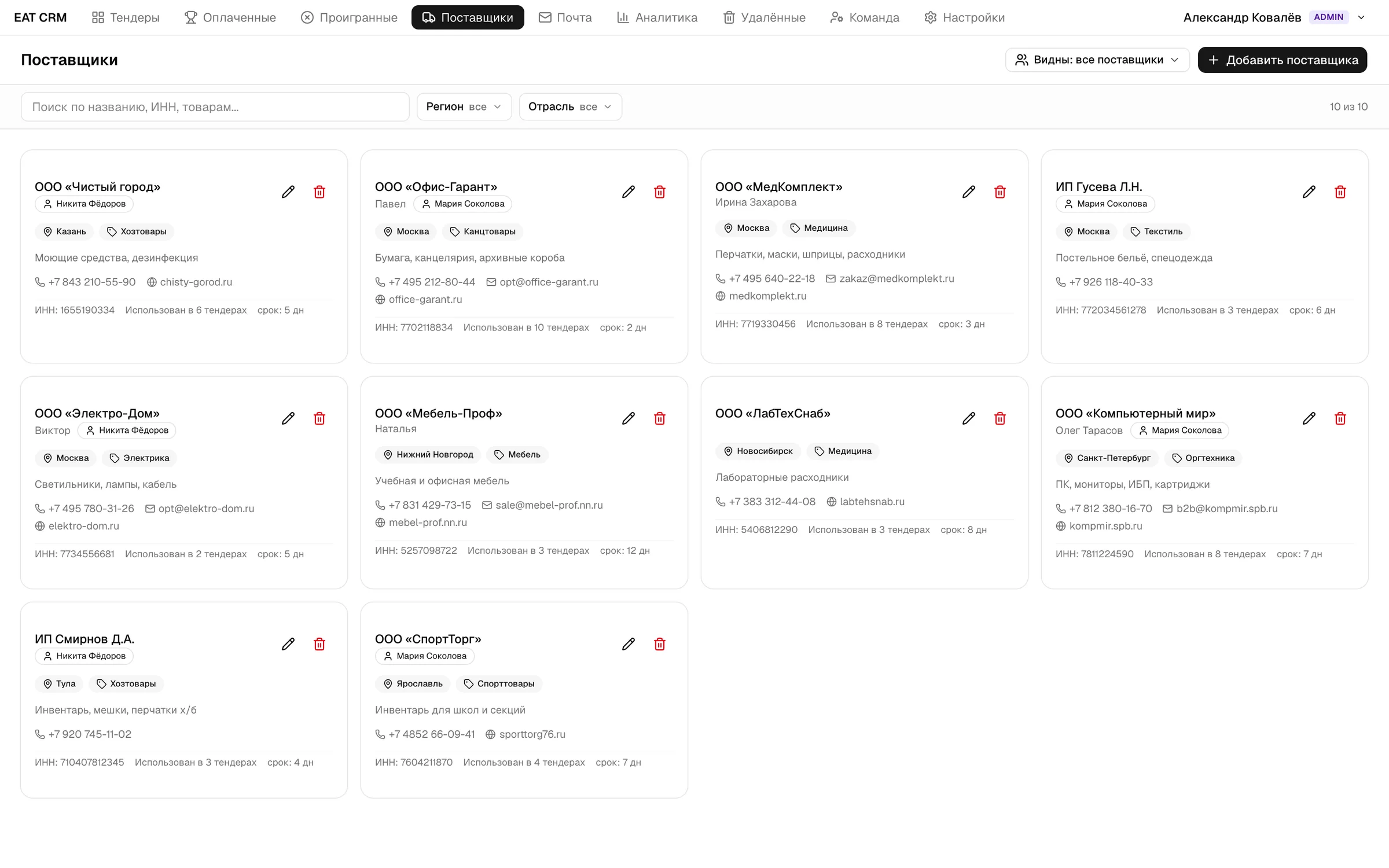This screenshot has width=1389, height=868.
Task: Open website sporttorg76.ru
Action: tap(526, 734)
